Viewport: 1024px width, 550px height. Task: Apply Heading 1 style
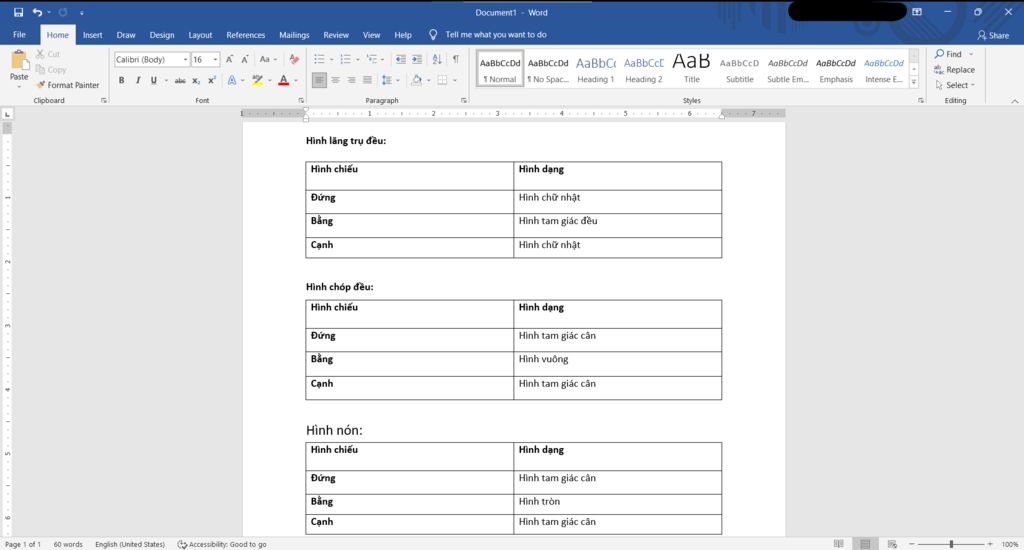tap(596, 69)
